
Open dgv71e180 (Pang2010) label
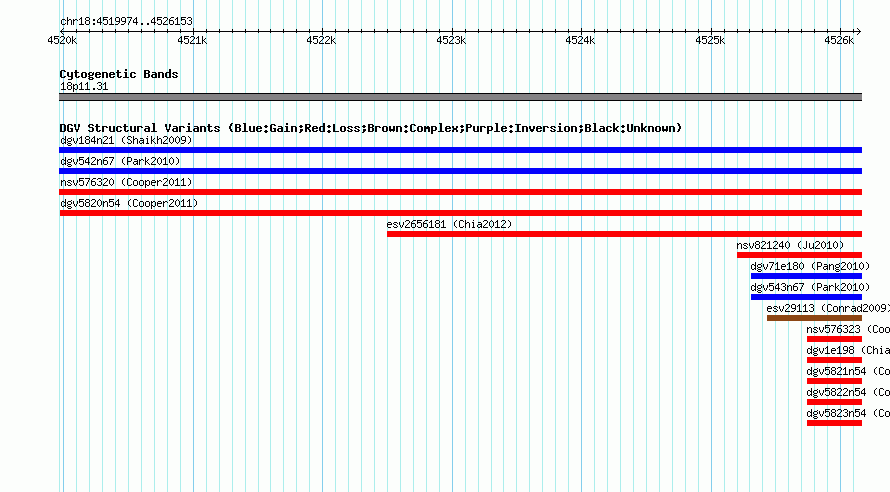pos(810,266)
